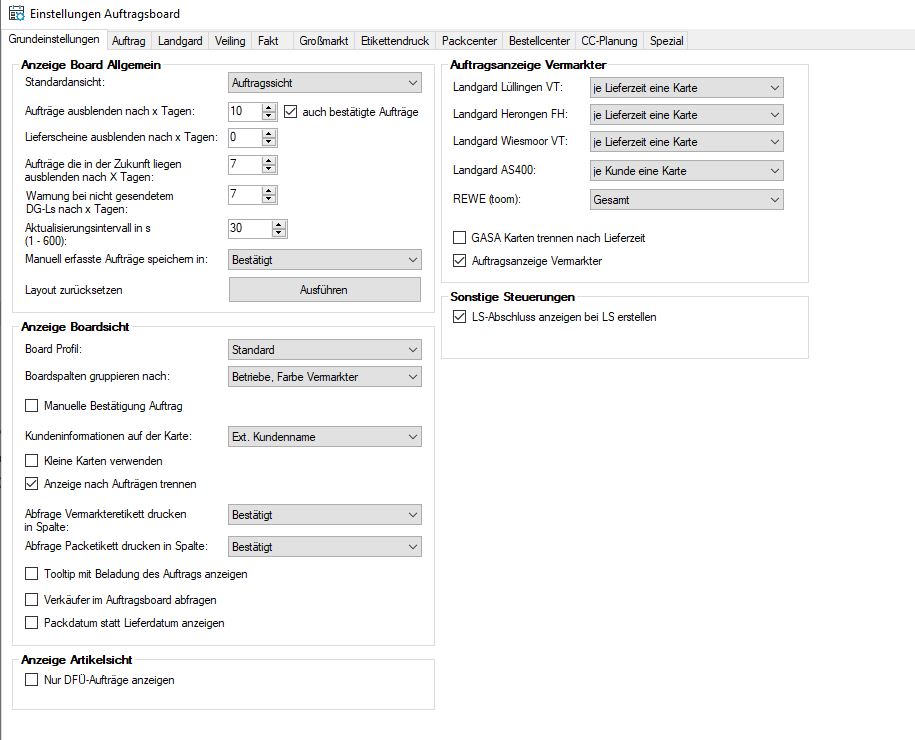The height and width of the screenshot is (740, 915).
Task: Enable Nur DFÜ-Aufträge anzeigen
Action: (x=32, y=680)
